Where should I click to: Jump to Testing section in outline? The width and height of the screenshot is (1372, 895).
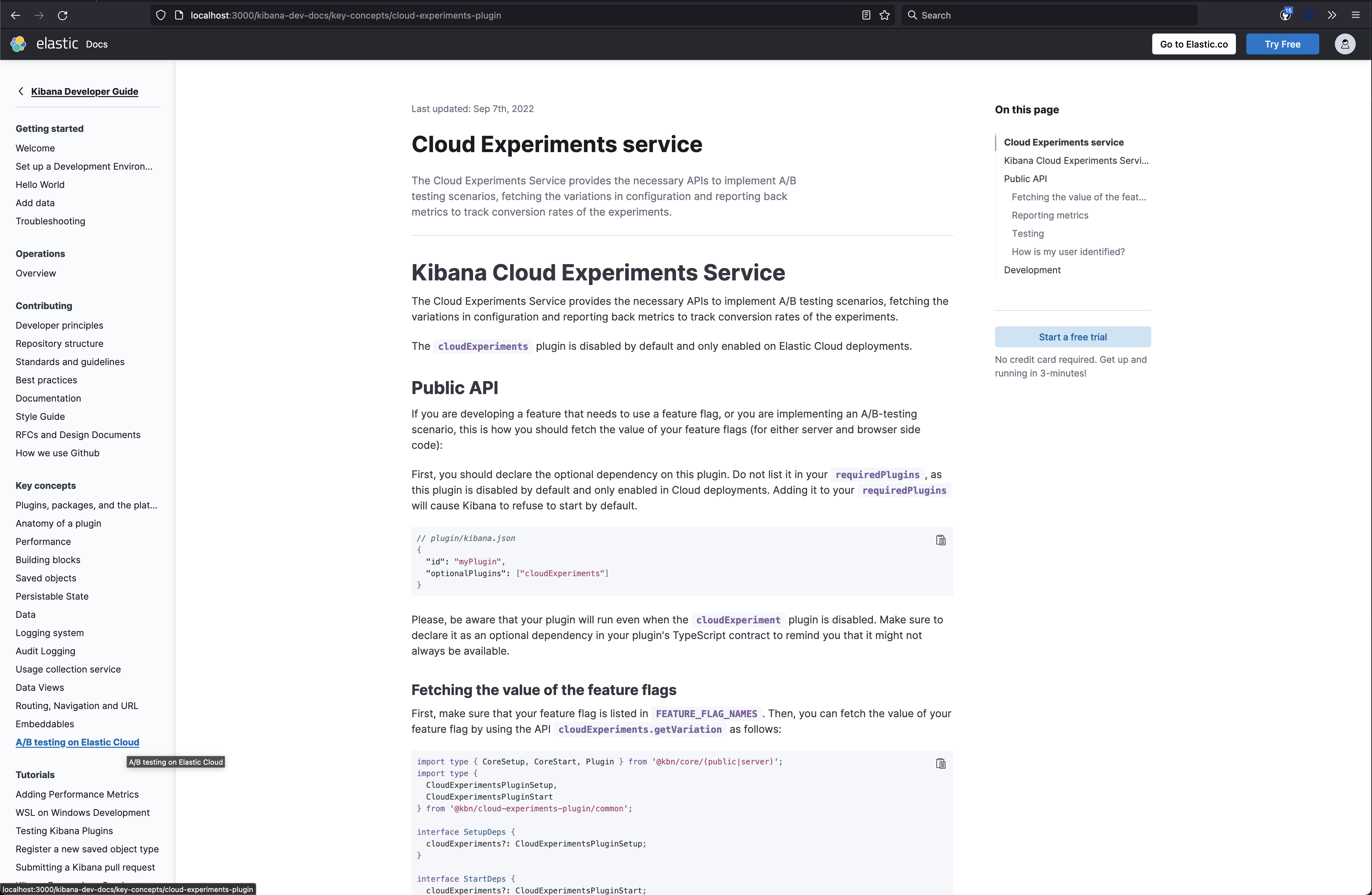1027,234
